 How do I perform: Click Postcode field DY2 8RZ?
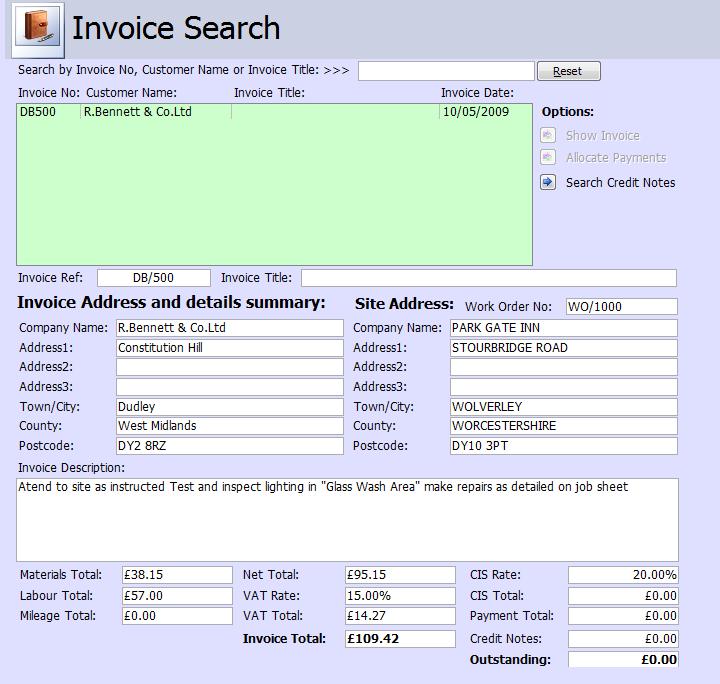coord(230,446)
